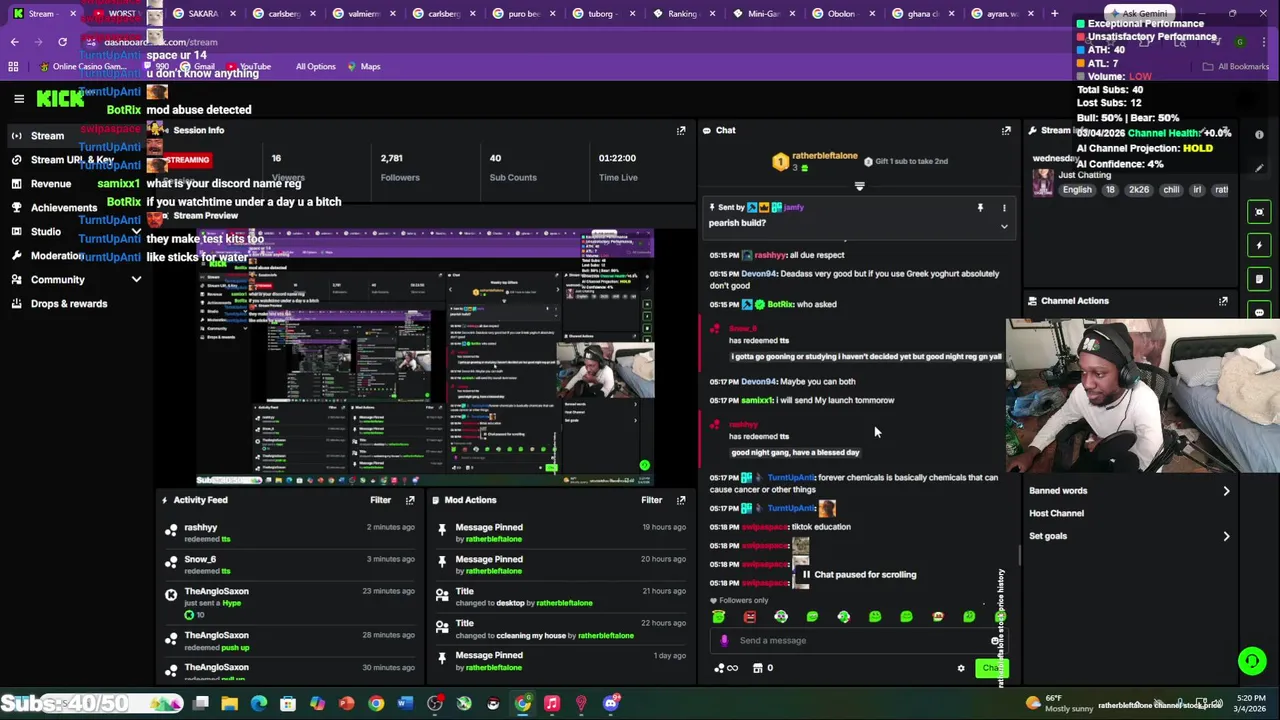Open the Maps bookmark
The height and width of the screenshot is (720, 1280).
click(363, 67)
